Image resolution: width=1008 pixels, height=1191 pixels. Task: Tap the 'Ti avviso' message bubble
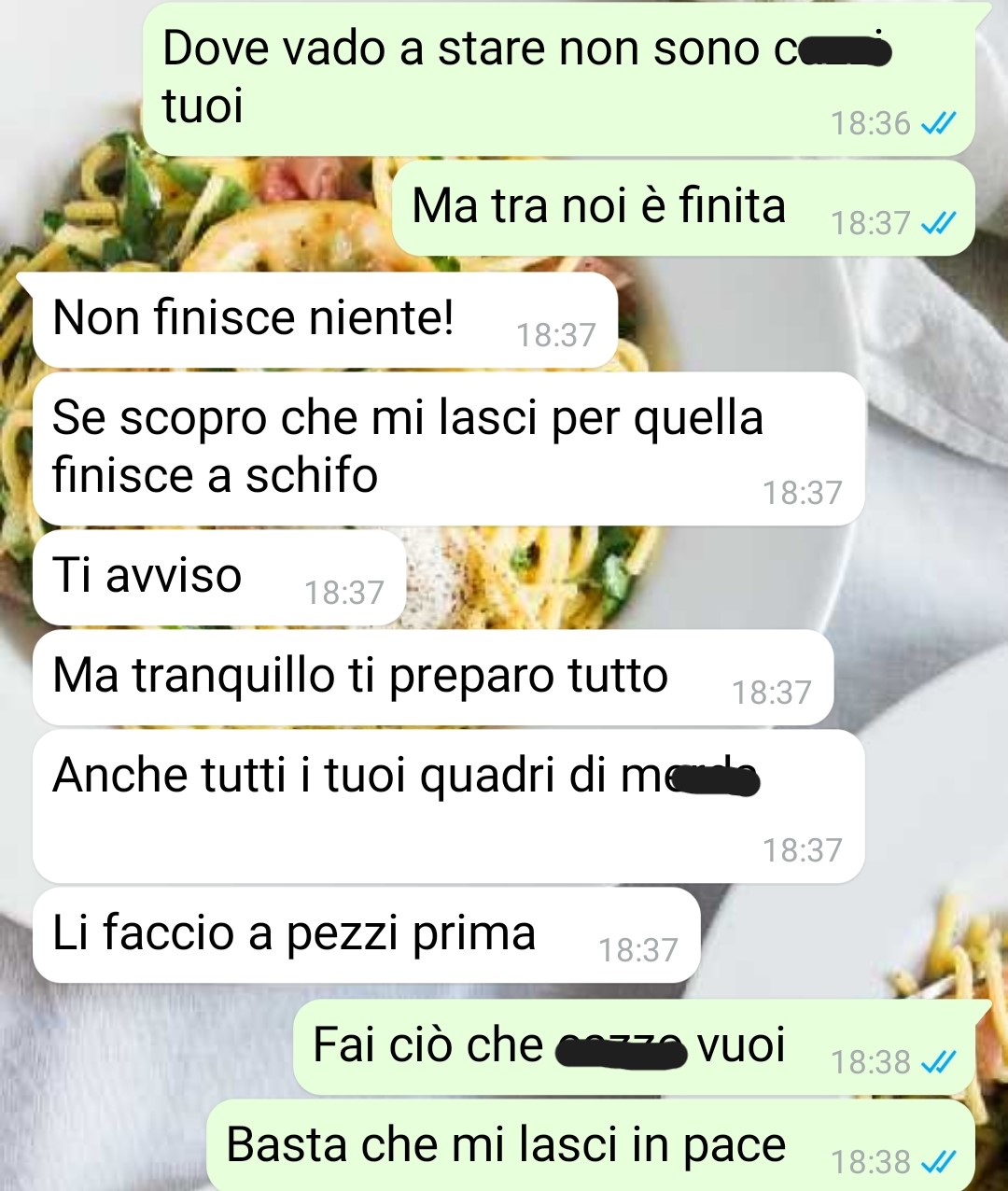click(x=219, y=577)
